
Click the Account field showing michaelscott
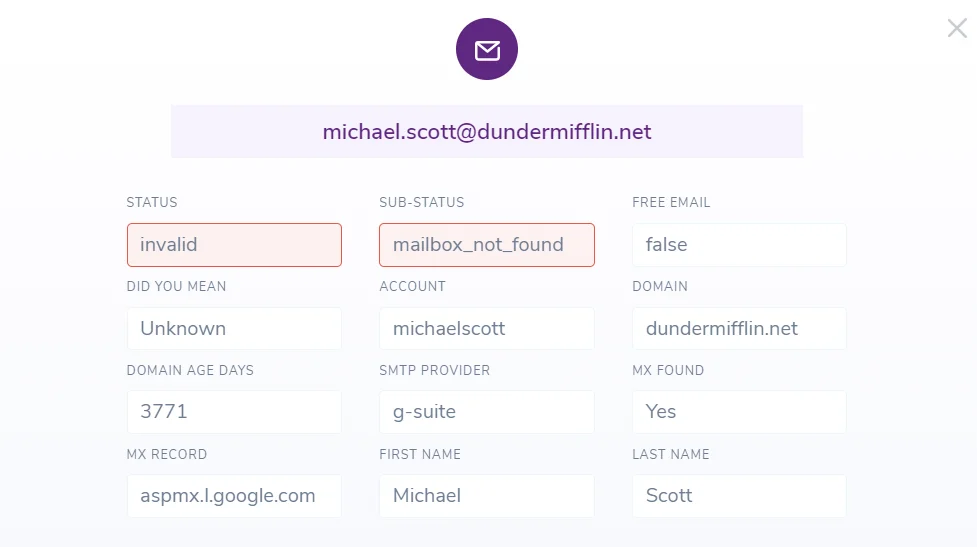pyautogui.click(x=486, y=329)
